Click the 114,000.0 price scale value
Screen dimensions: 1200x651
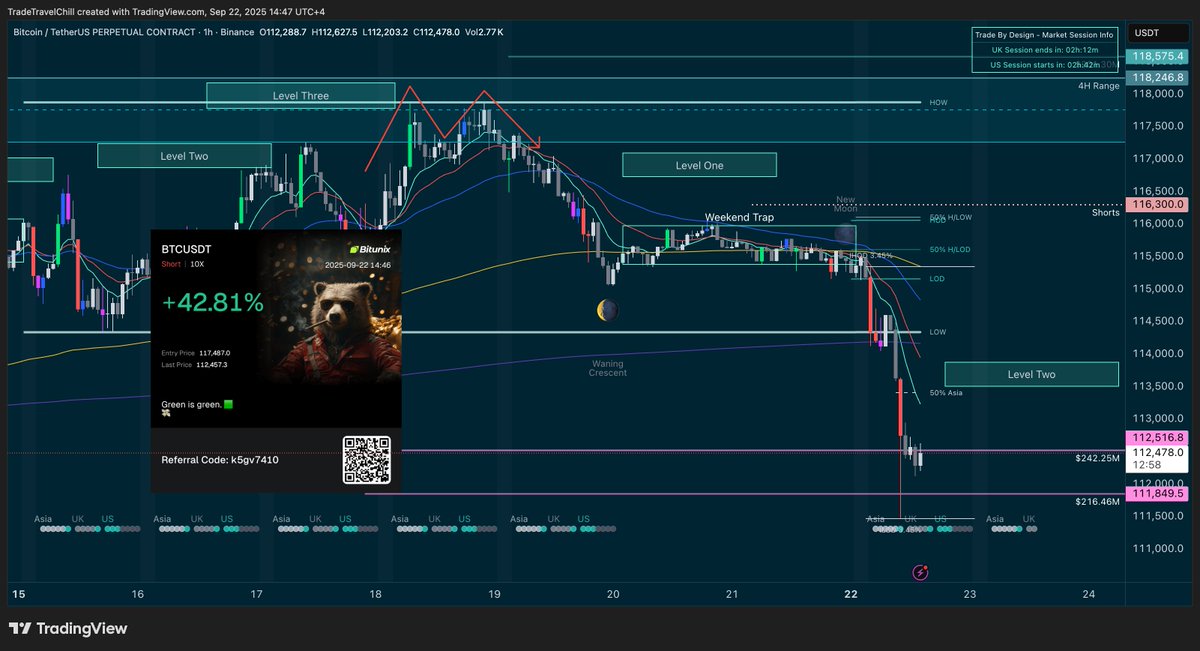click(1156, 353)
